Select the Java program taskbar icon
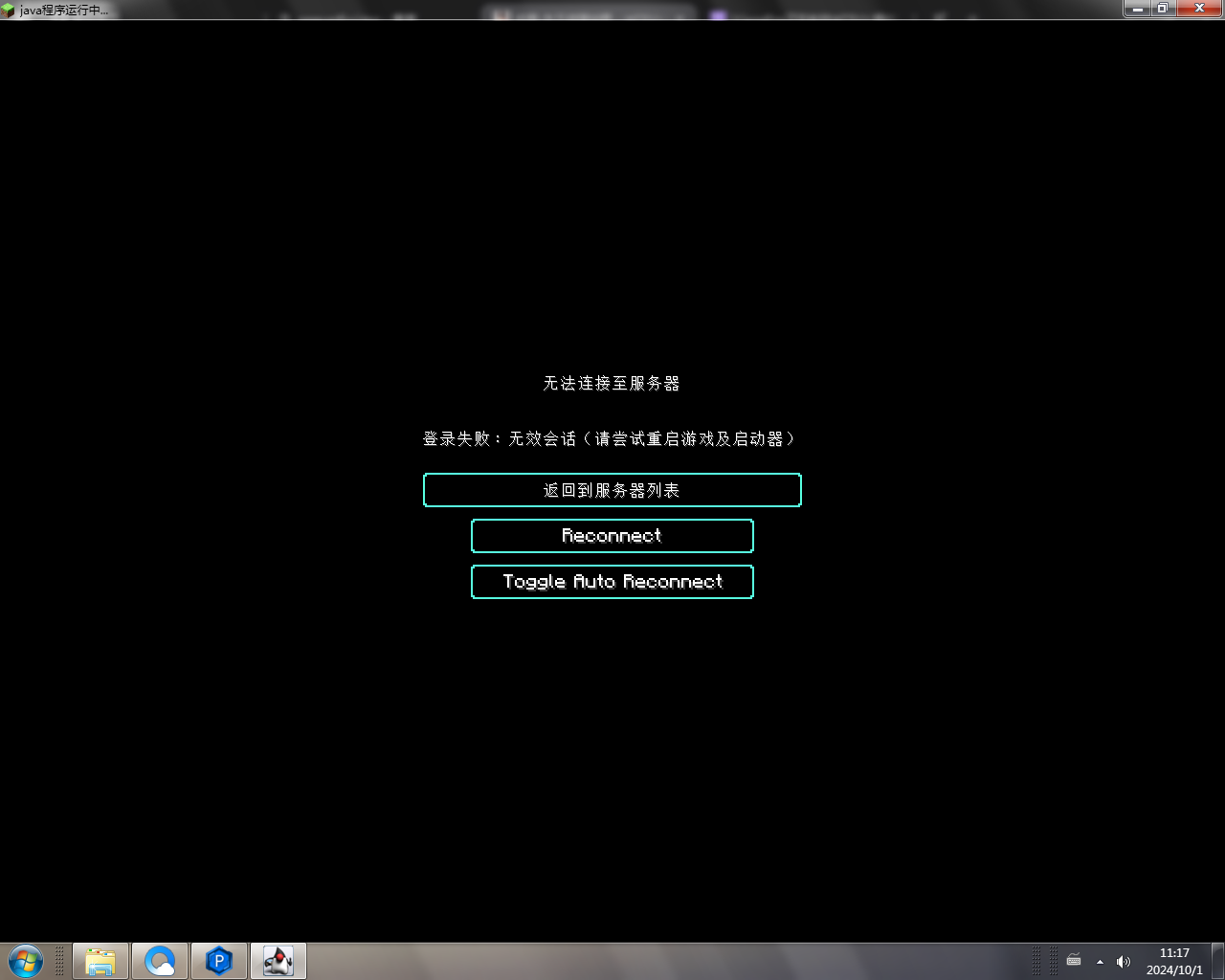 click(278, 961)
